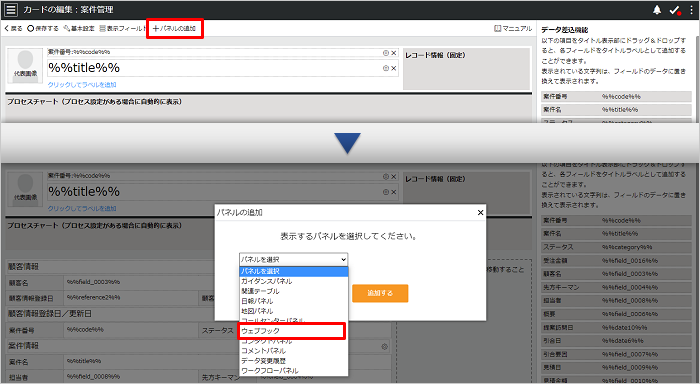Open settings gear on the undimmed 案件番号 label
Image resolution: width=700 pixels, height=384 pixels.
tap(386, 53)
